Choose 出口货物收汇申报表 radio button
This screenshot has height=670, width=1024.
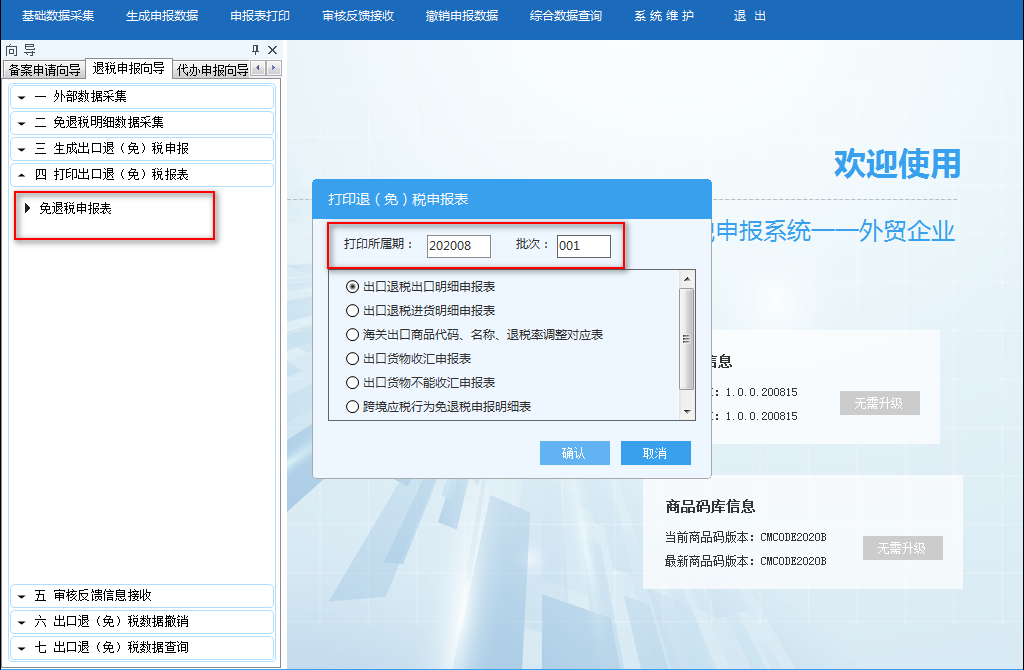click(x=352, y=358)
